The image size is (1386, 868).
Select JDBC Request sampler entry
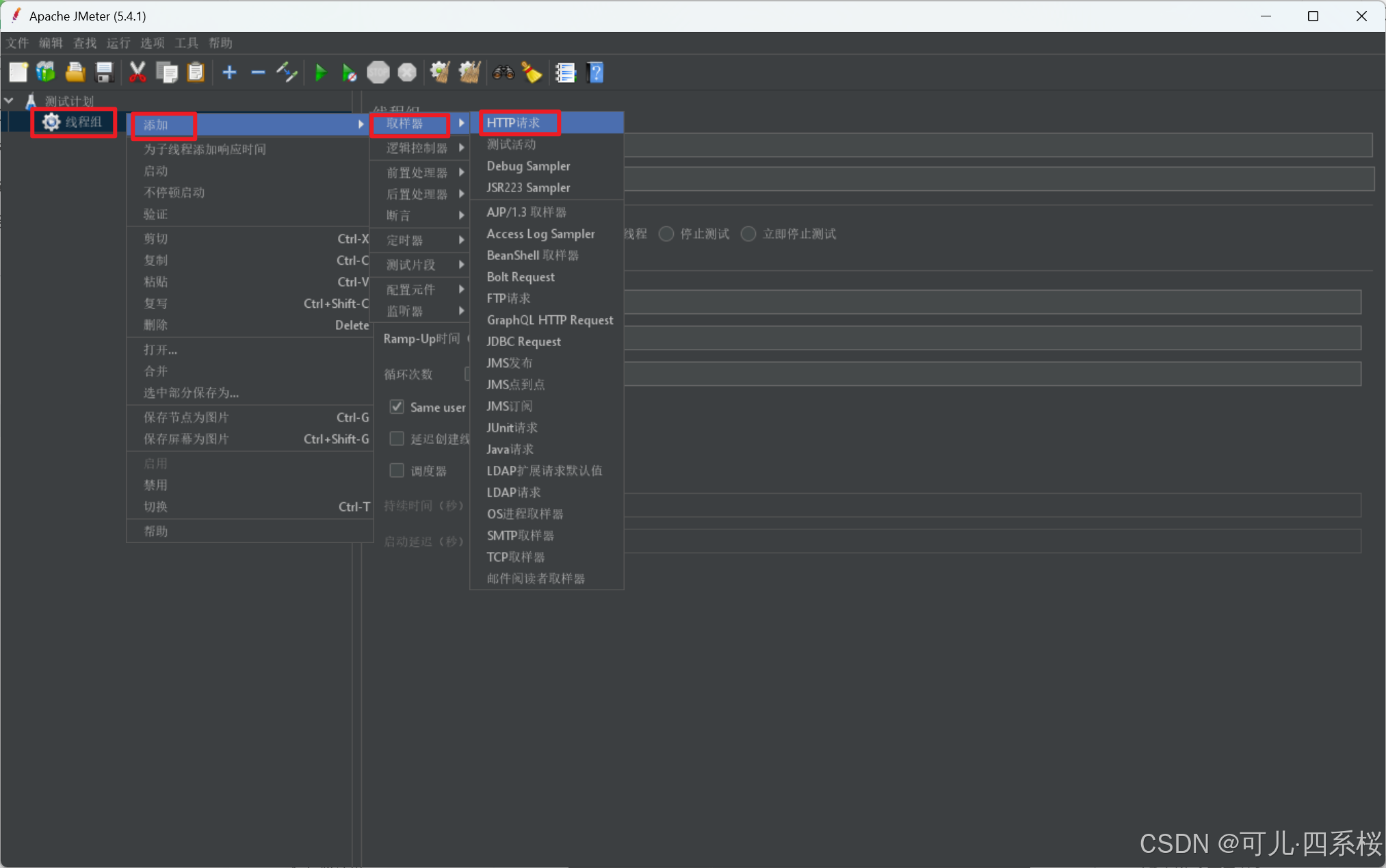[x=523, y=341]
